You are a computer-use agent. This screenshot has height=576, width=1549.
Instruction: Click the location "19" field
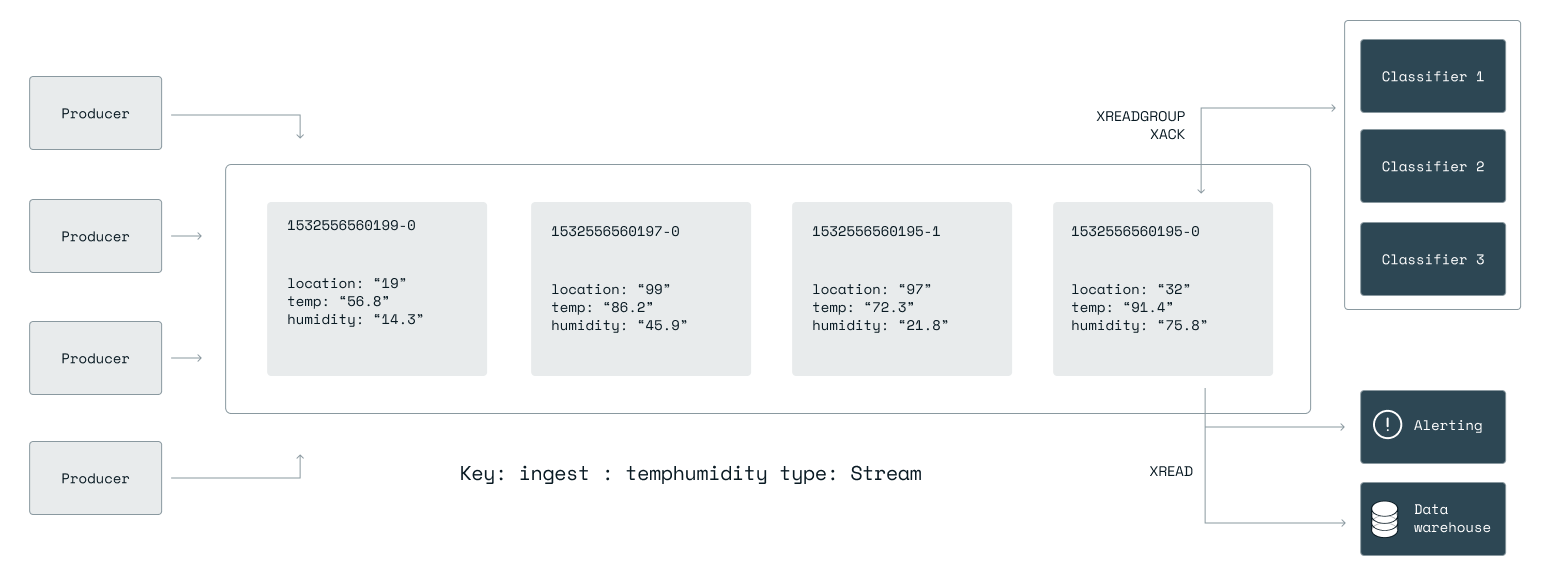point(347,284)
